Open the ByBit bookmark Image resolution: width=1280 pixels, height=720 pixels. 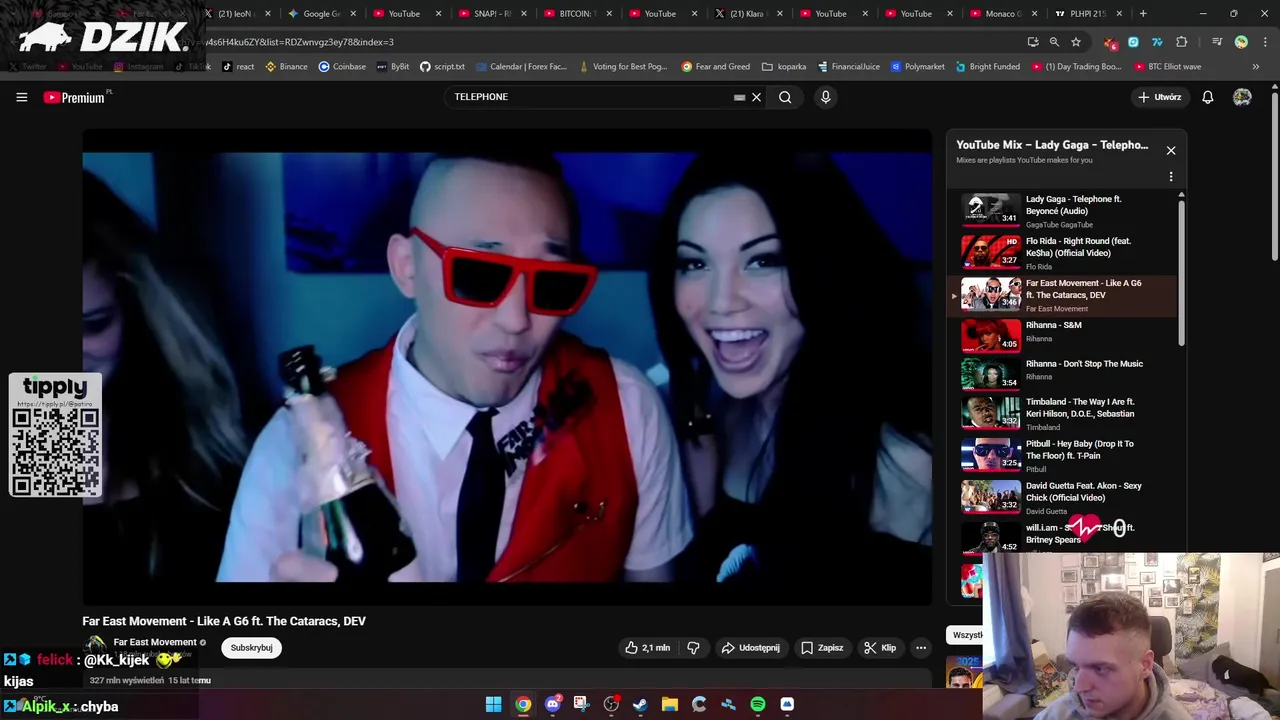pyautogui.click(x=392, y=66)
